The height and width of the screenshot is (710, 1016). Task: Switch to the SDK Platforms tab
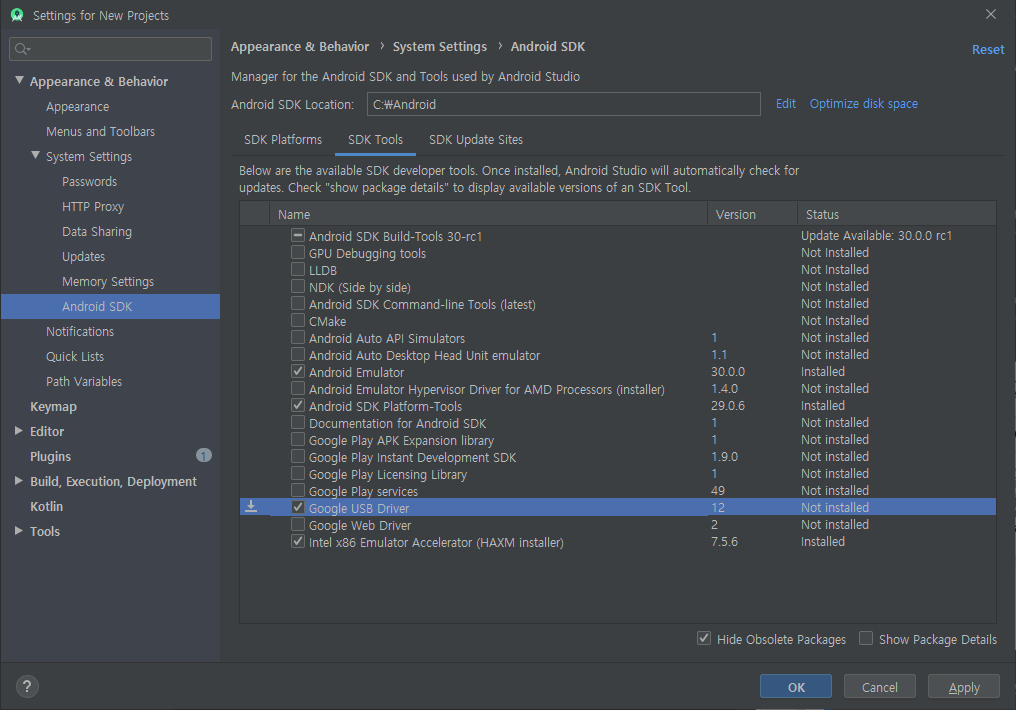pos(283,140)
